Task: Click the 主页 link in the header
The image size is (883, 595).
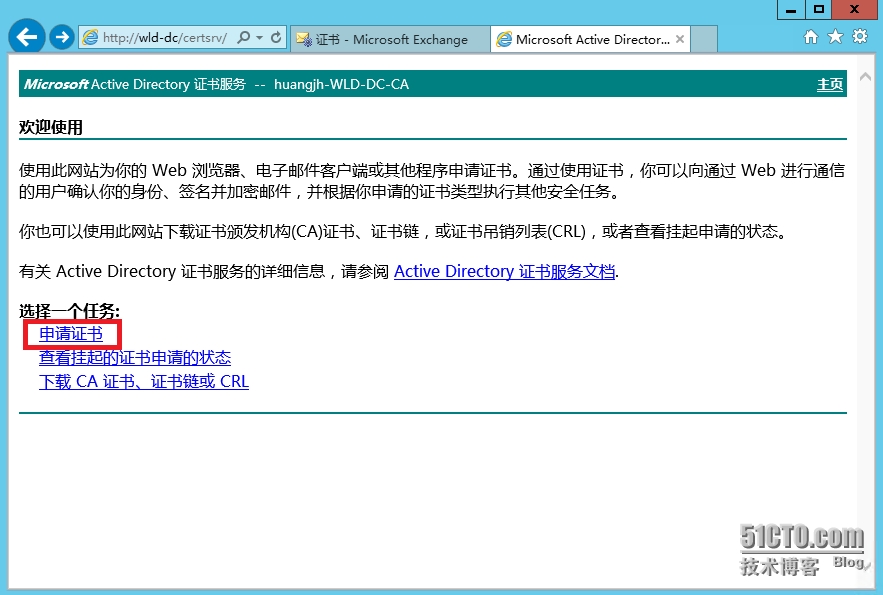Action: [830, 84]
